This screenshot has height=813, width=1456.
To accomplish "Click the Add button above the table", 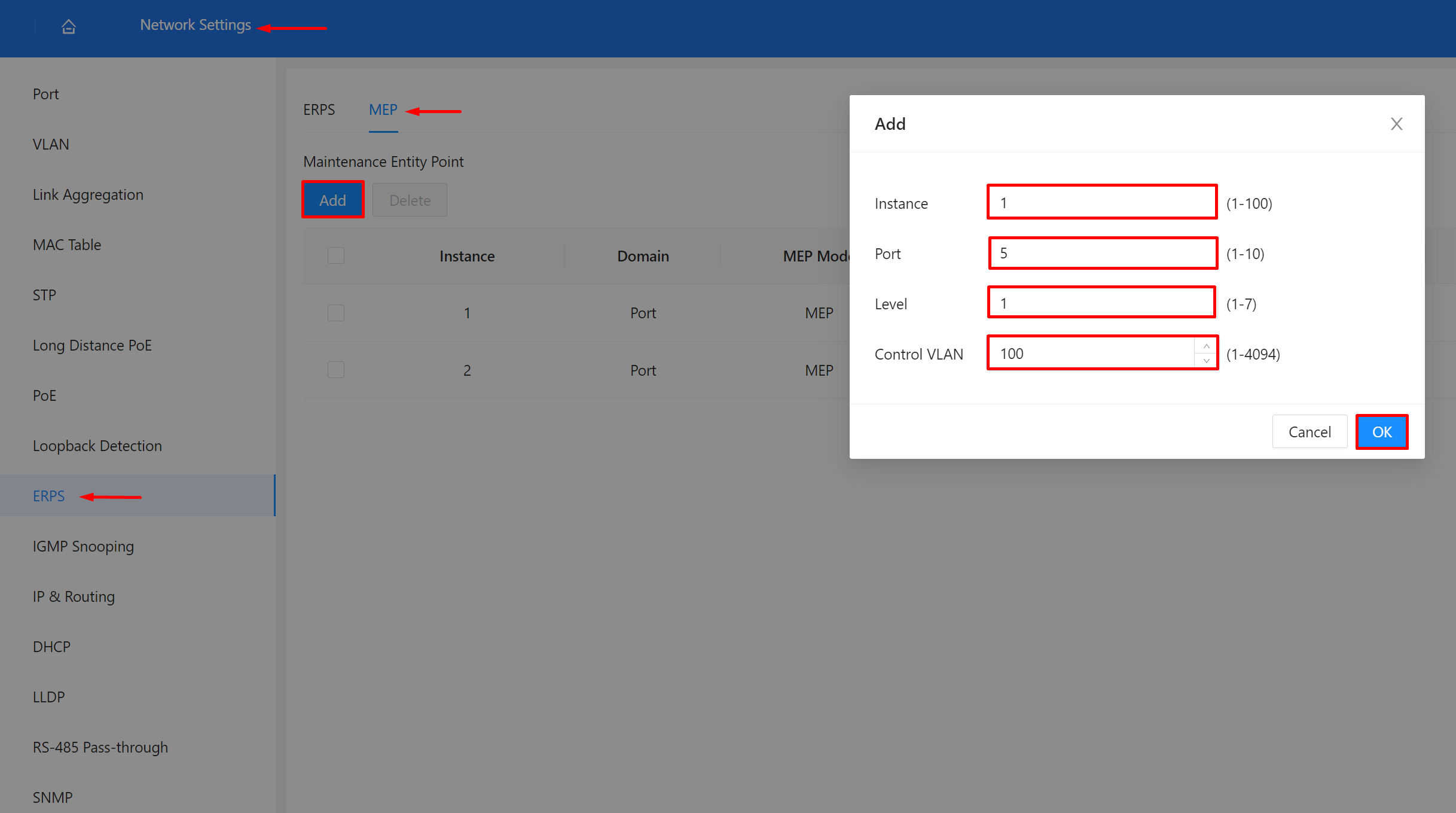I will click(x=332, y=200).
